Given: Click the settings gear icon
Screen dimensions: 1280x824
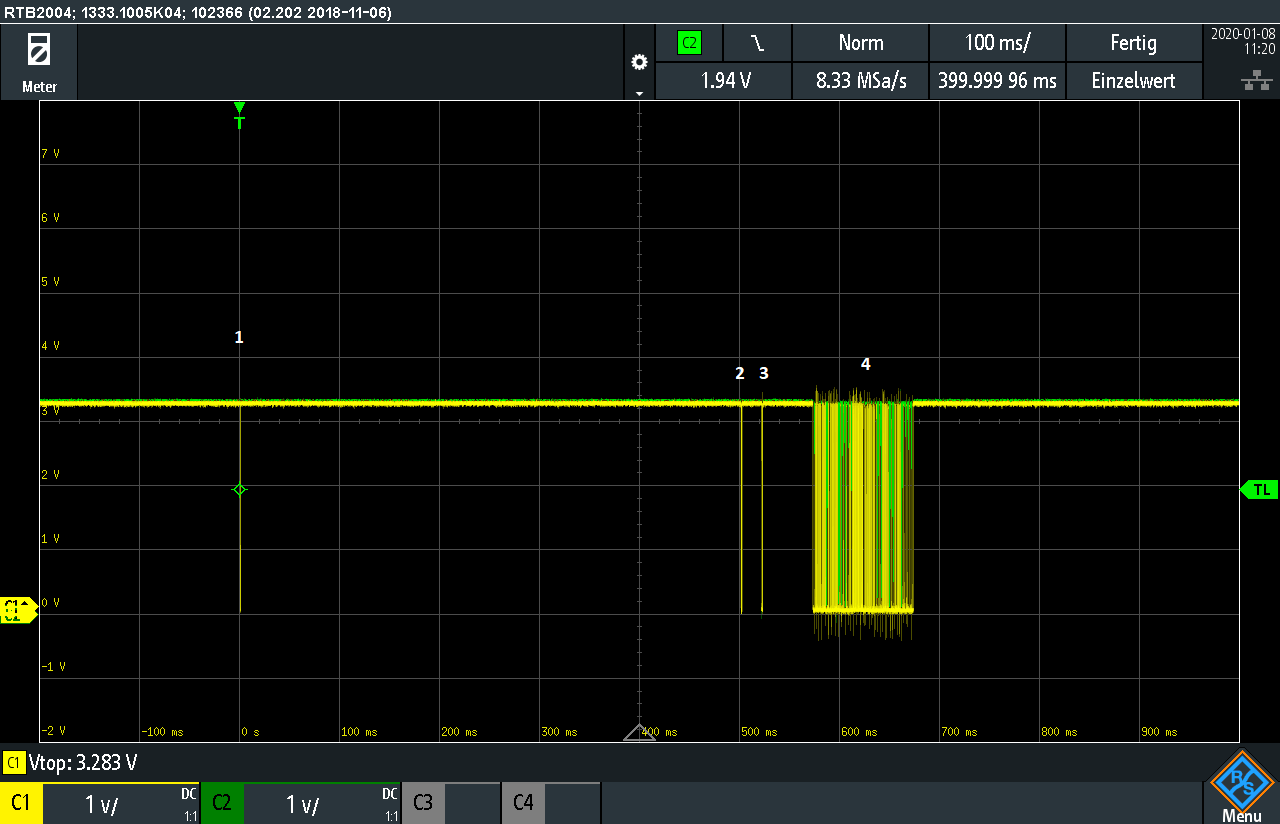Looking at the screenshot, I should coord(639,62).
